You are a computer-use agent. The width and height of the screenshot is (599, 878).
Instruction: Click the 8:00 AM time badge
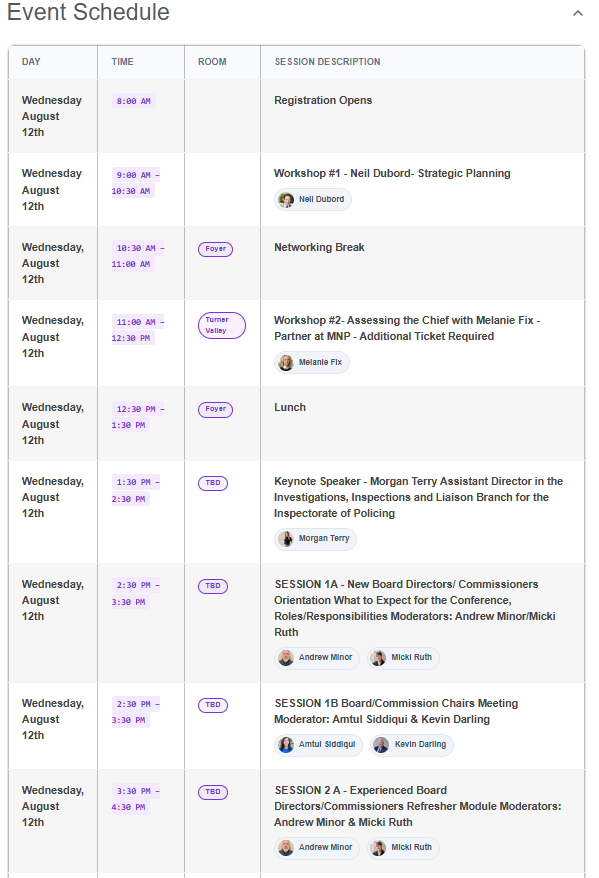coord(133,101)
